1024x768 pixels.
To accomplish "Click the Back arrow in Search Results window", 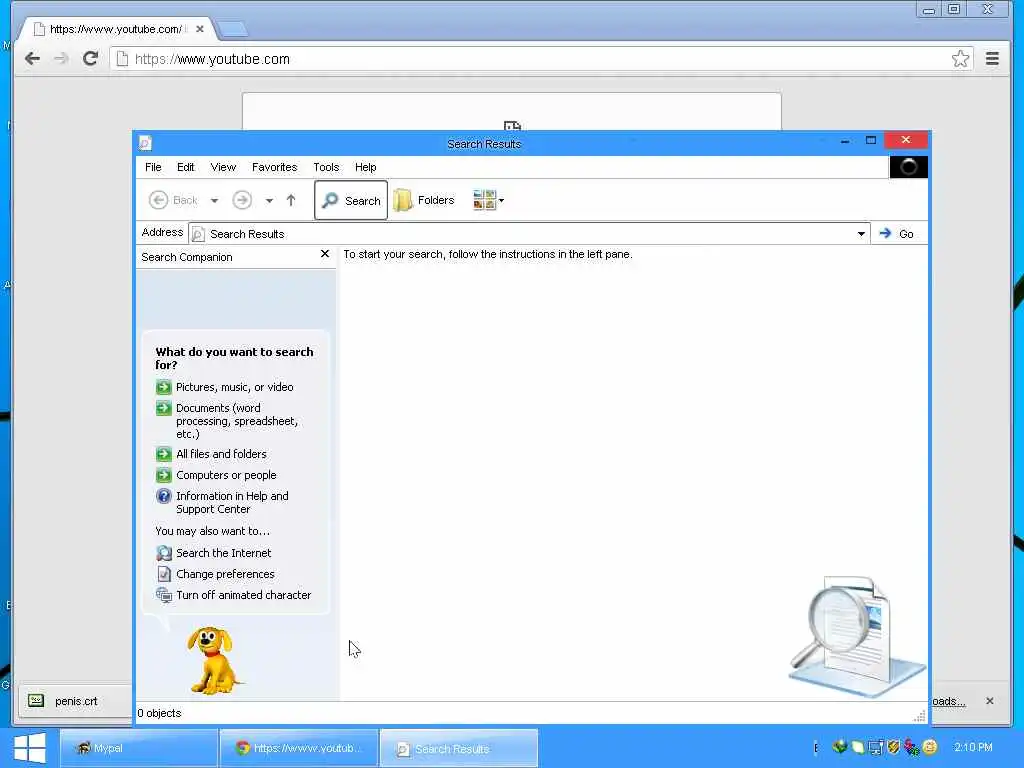I will tap(172, 200).
